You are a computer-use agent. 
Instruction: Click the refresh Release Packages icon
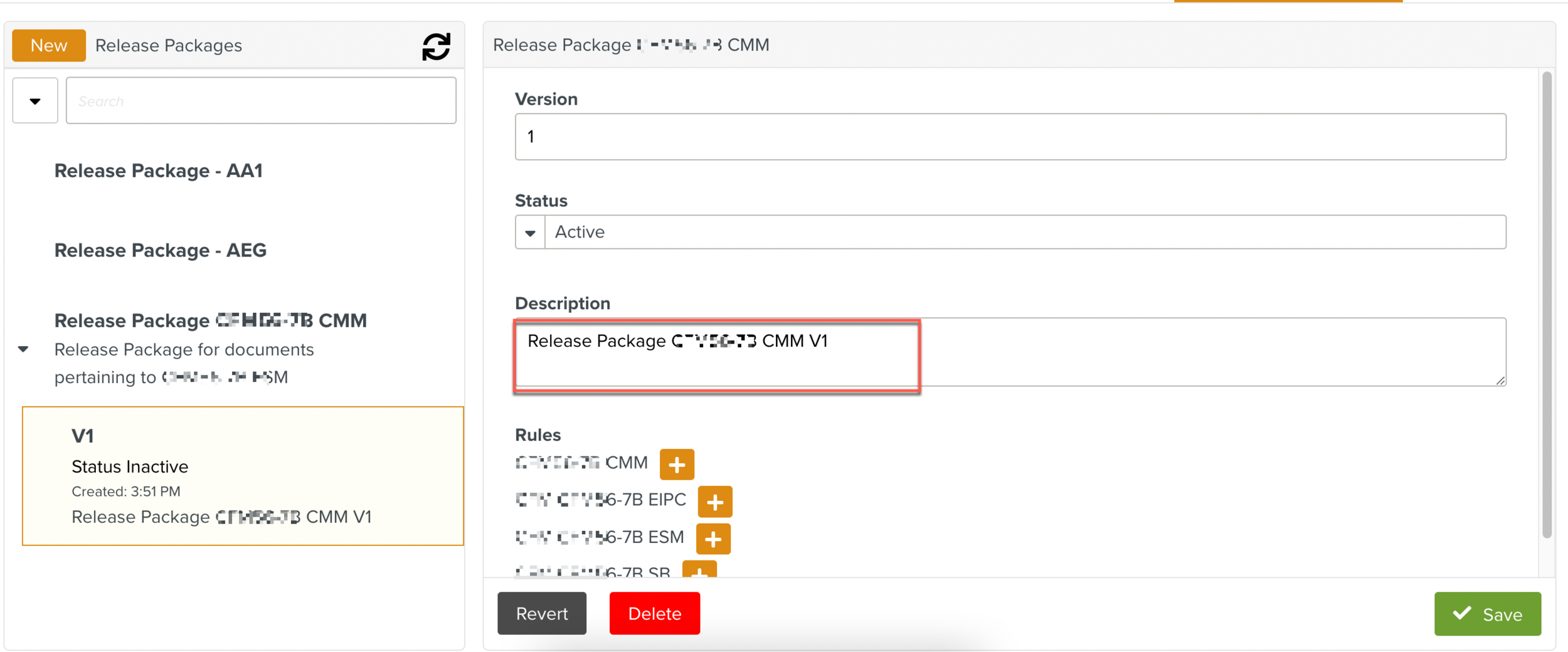tap(436, 46)
